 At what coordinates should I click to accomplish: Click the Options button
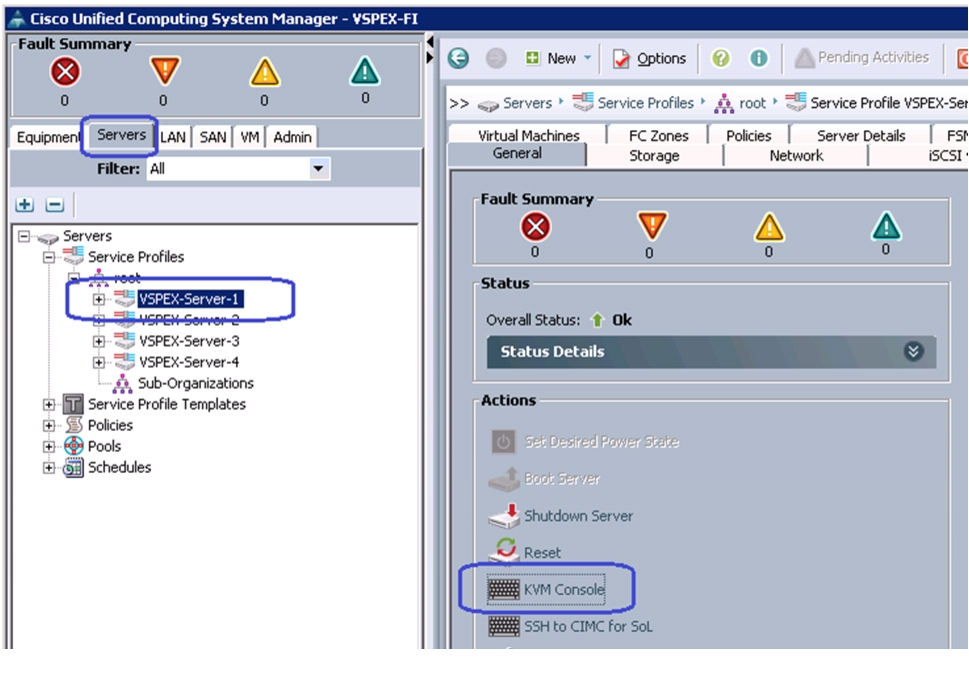(x=650, y=59)
